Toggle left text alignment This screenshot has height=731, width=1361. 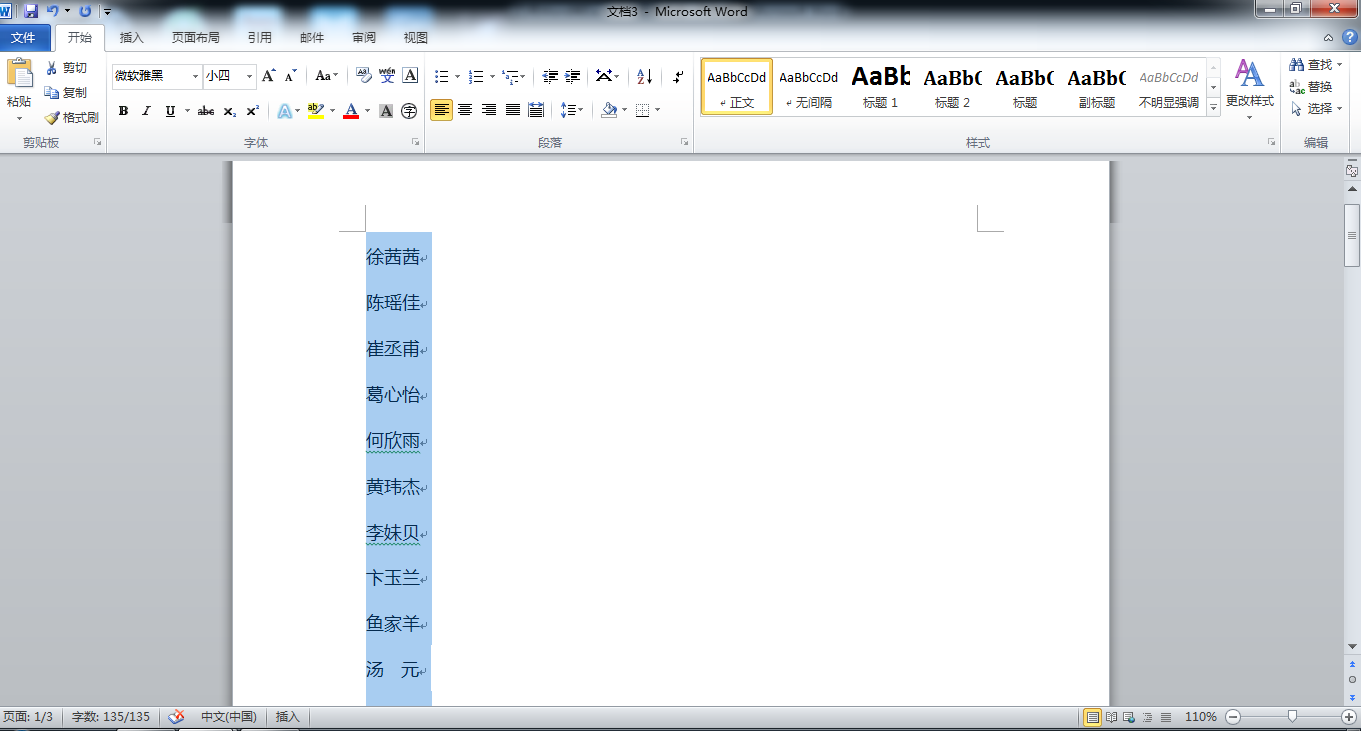pyautogui.click(x=441, y=110)
